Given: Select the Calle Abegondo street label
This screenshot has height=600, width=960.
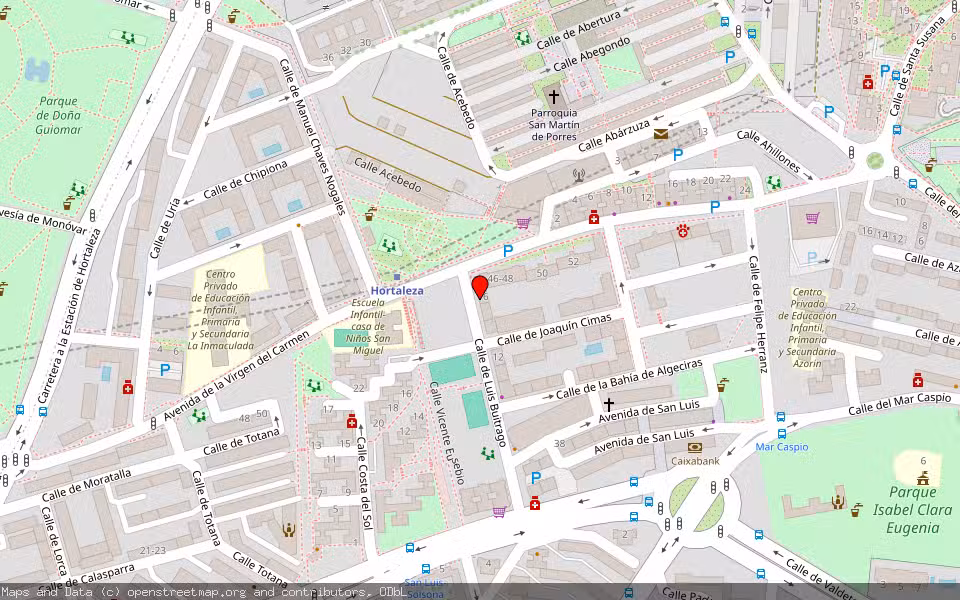Looking at the screenshot, I should [x=591, y=54].
